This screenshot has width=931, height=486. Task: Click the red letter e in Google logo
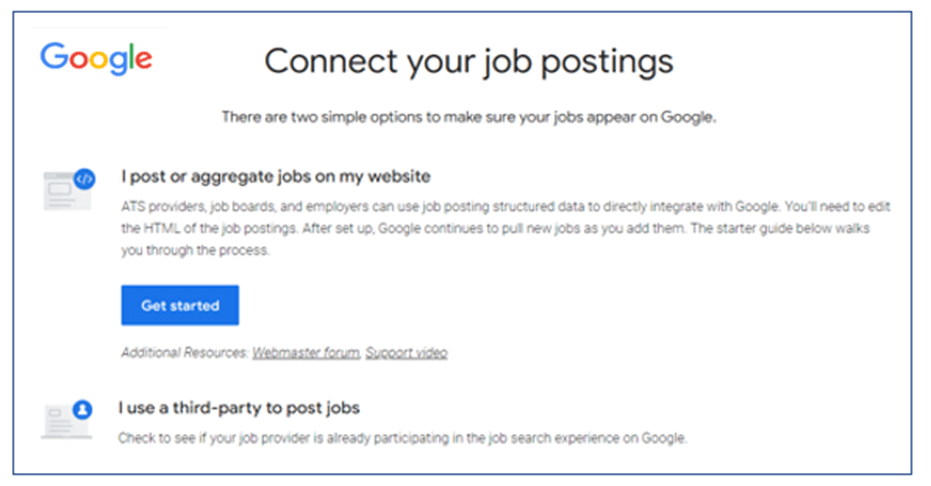click(143, 60)
